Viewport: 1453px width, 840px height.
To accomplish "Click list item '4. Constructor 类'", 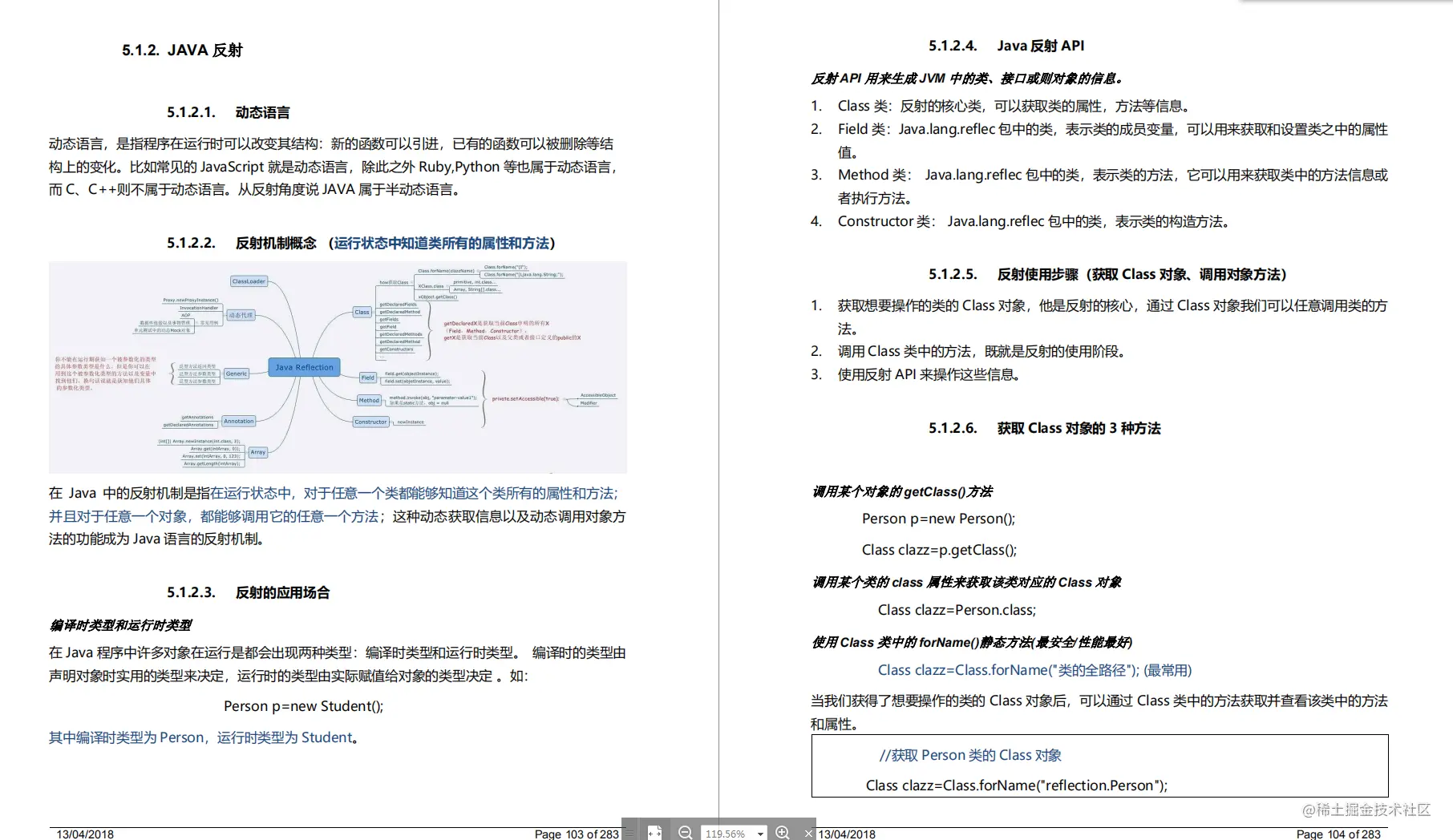I will tap(1021, 221).
